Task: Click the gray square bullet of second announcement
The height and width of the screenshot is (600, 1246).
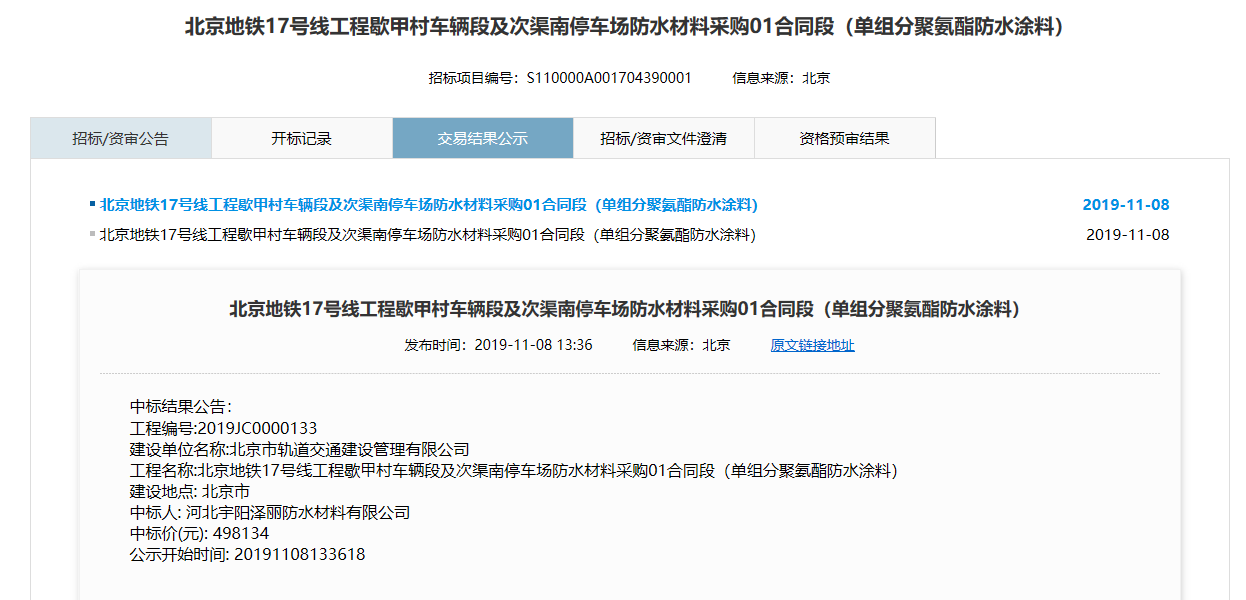Action: pos(92,234)
